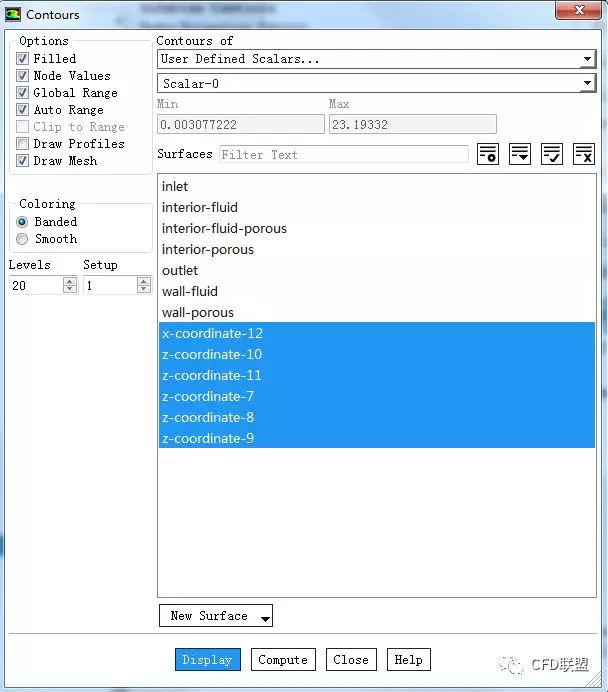Increase Setup with the up arrow
The height and width of the screenshot is (692, 608).
(x=144, y=281)
